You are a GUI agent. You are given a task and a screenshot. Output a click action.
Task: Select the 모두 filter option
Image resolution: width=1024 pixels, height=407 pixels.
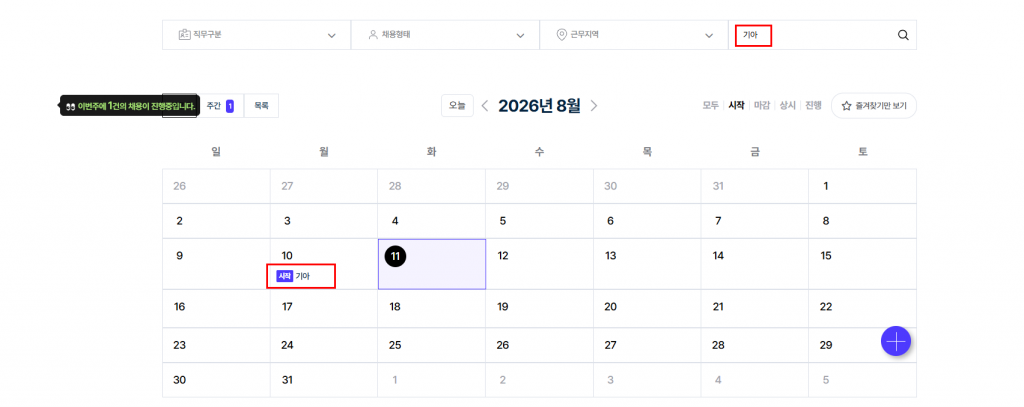click(x=711, y=105)
